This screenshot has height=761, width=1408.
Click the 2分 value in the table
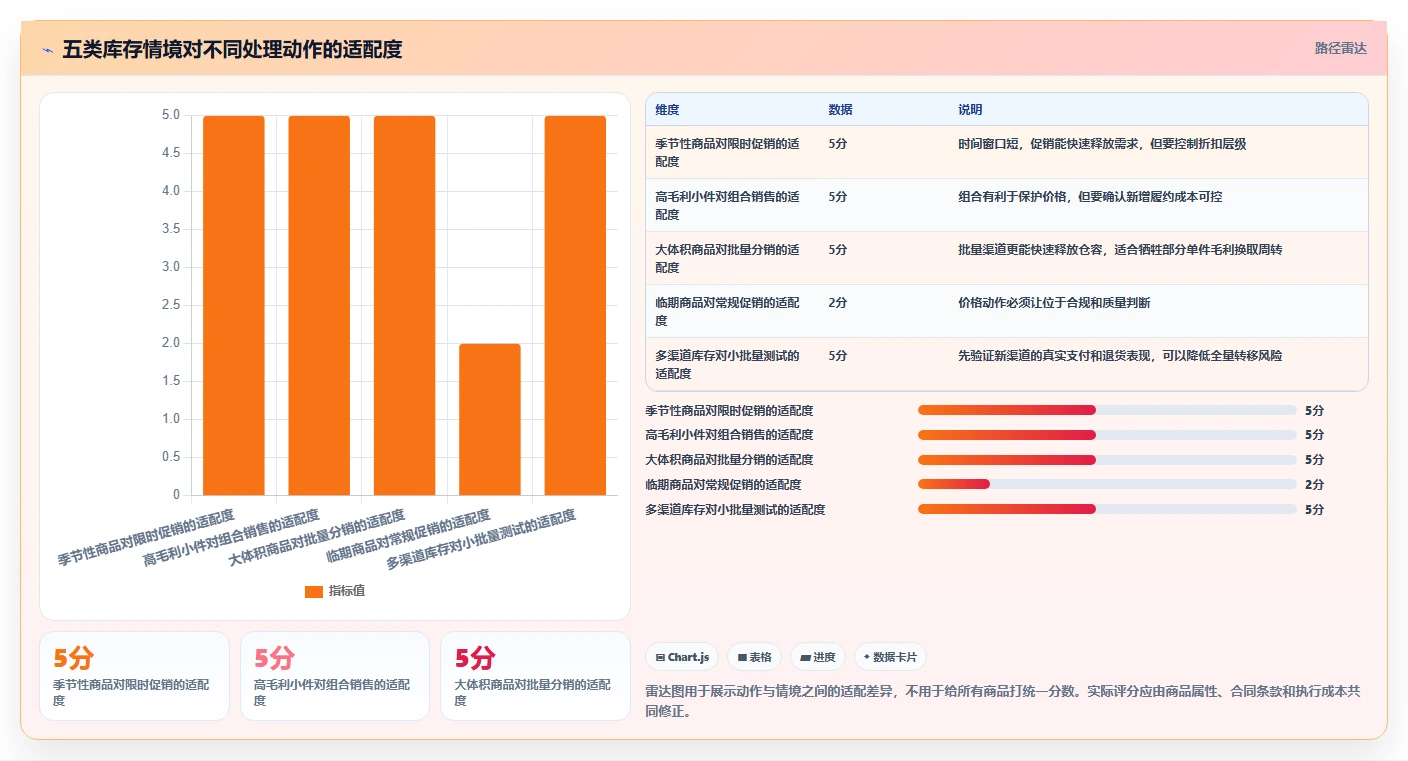838,303
